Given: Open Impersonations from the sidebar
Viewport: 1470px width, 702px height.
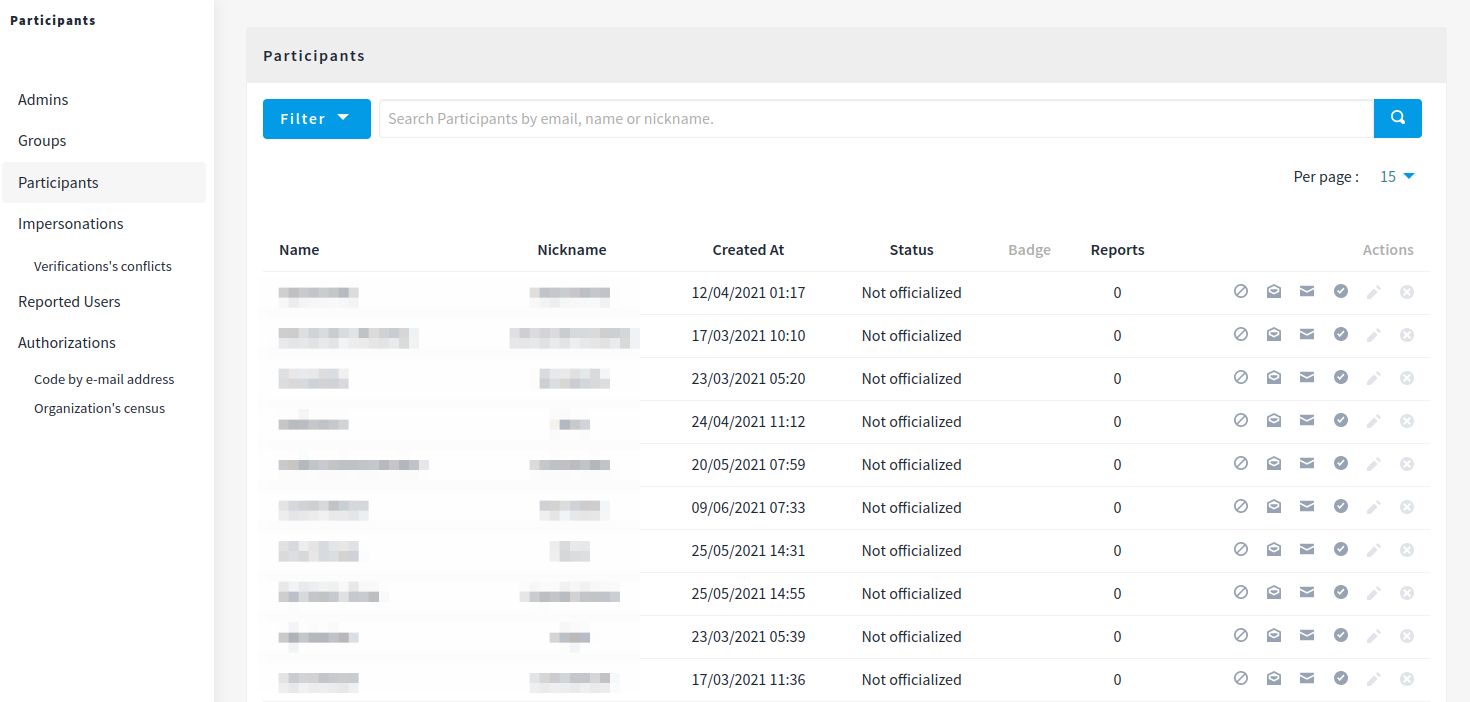Looking at the screenshot, I should (x=71, y=224).
